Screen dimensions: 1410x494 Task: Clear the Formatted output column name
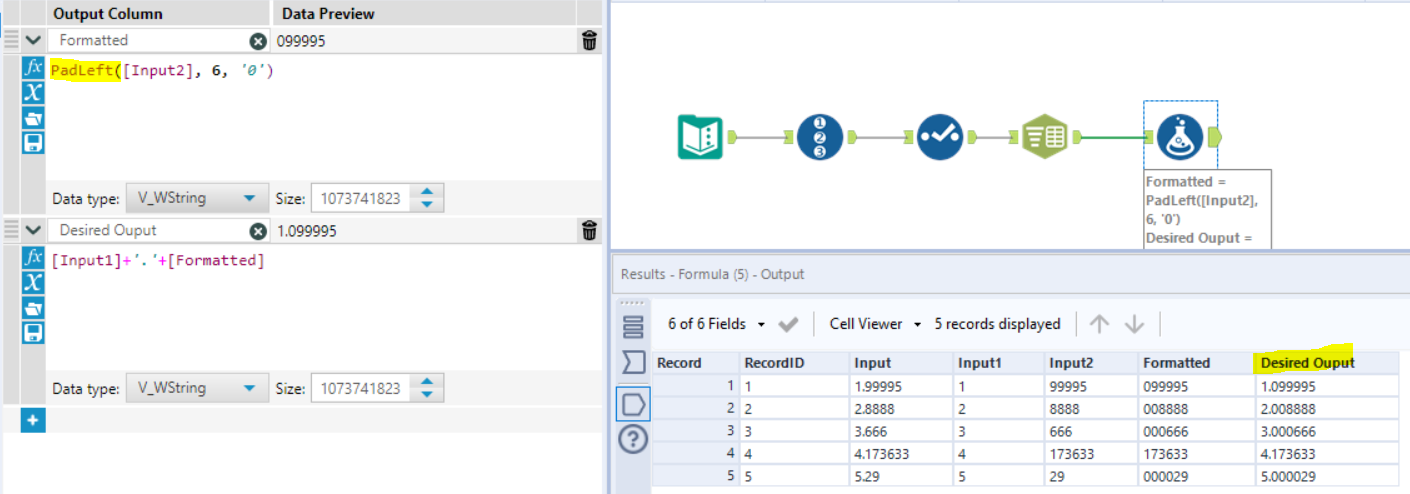coord(258,41)
